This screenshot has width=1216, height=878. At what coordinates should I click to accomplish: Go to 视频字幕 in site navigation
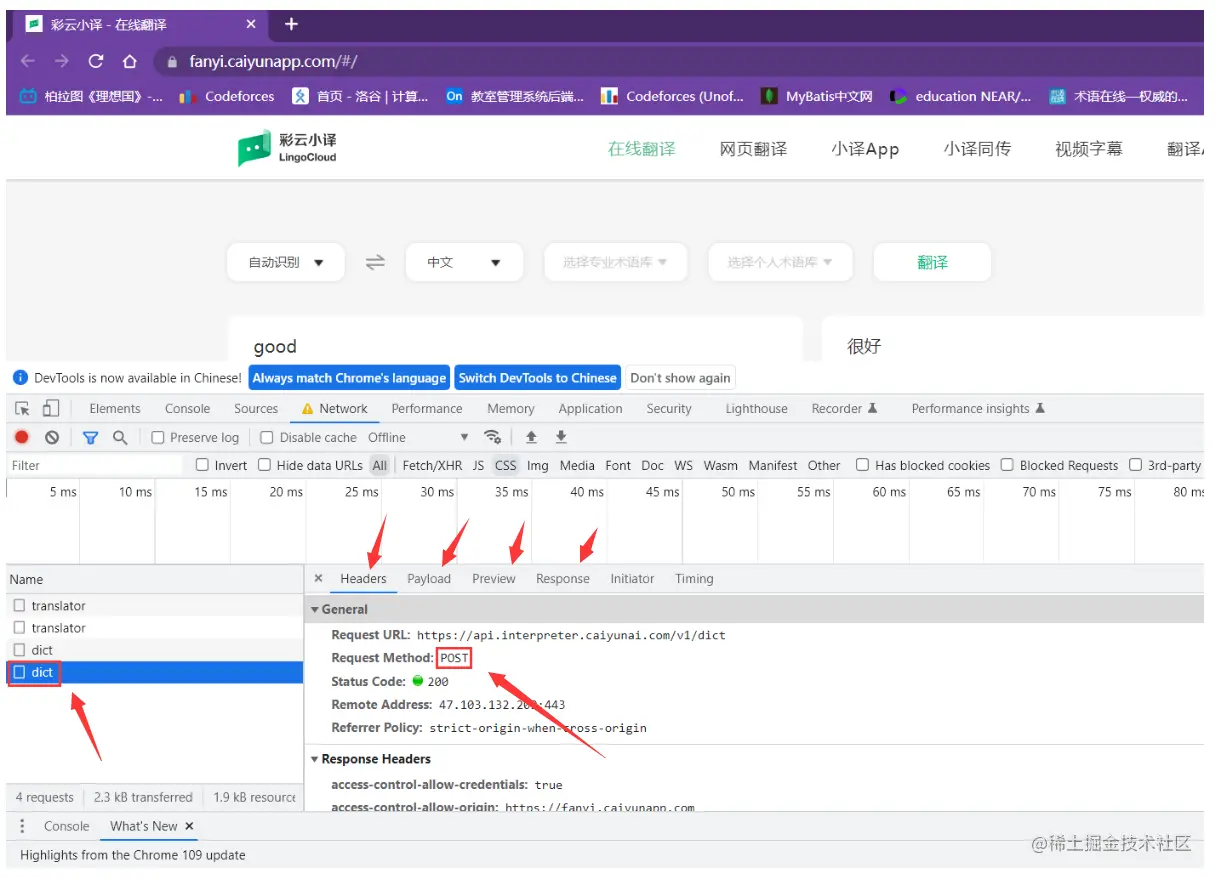[x=1088, y=149]
